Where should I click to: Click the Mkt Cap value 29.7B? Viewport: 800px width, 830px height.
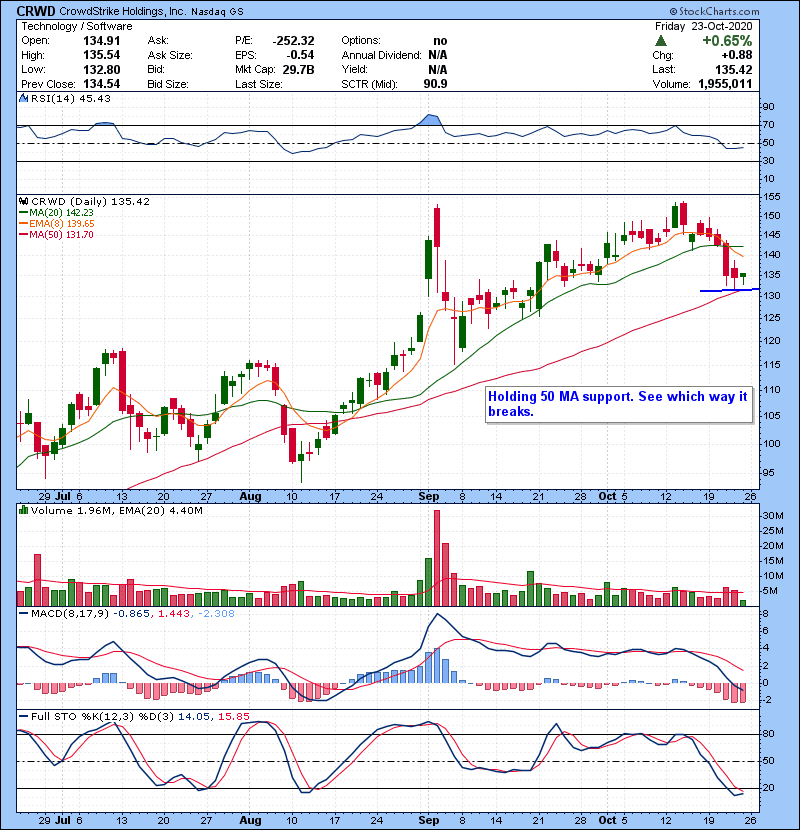pos(298,69)
